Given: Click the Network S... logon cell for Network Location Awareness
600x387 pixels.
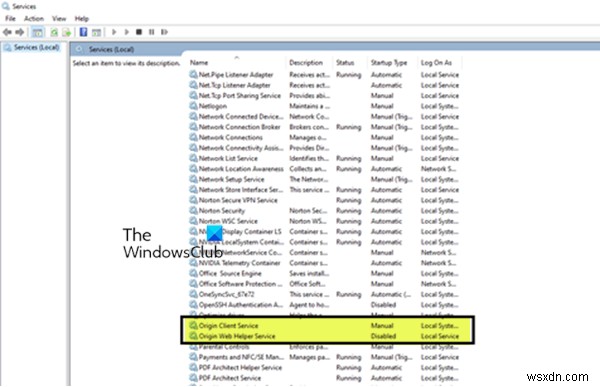Looking at the screenshot, I should [x=439, y=169].
